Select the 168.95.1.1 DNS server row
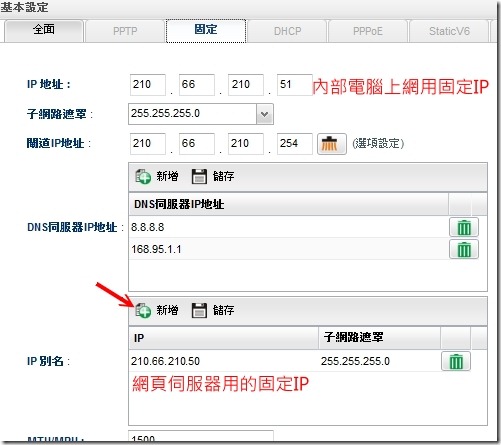The image size is (501, 445). 289,249
